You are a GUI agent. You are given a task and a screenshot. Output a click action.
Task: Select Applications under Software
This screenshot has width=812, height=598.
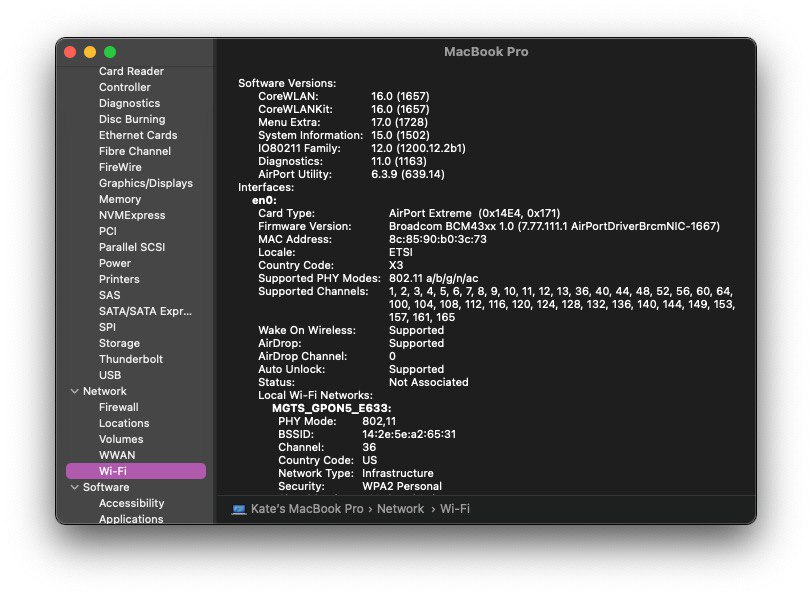tap(131, 519)
